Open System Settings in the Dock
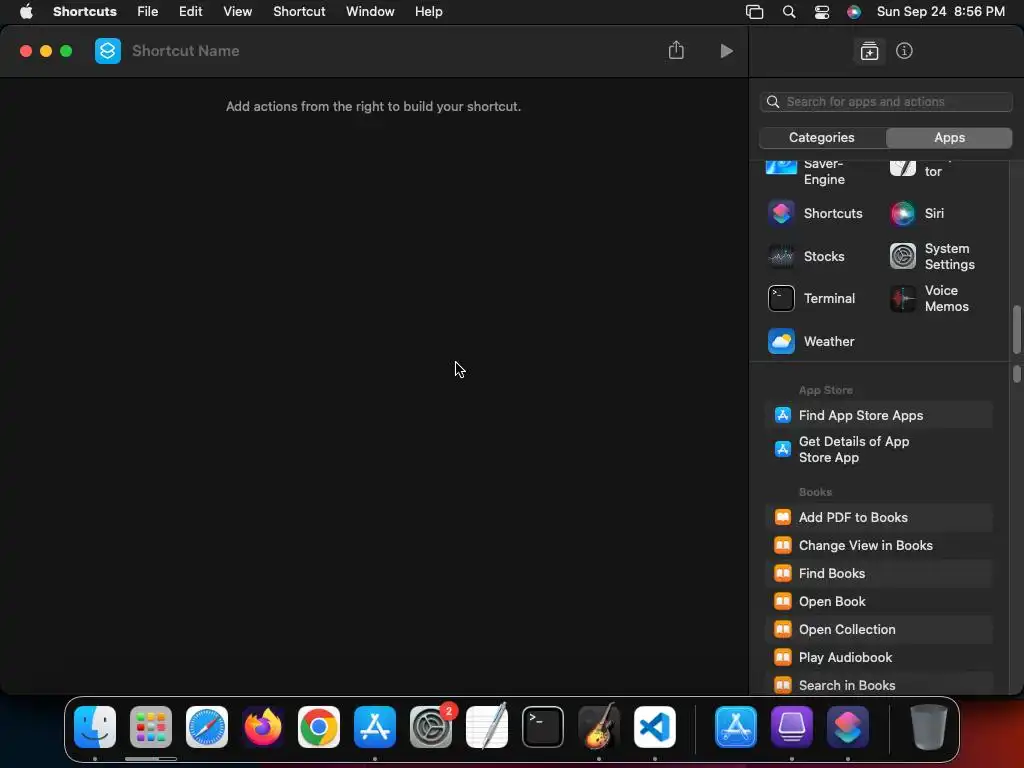1024x768 pixels. click(x=431, y=727)
